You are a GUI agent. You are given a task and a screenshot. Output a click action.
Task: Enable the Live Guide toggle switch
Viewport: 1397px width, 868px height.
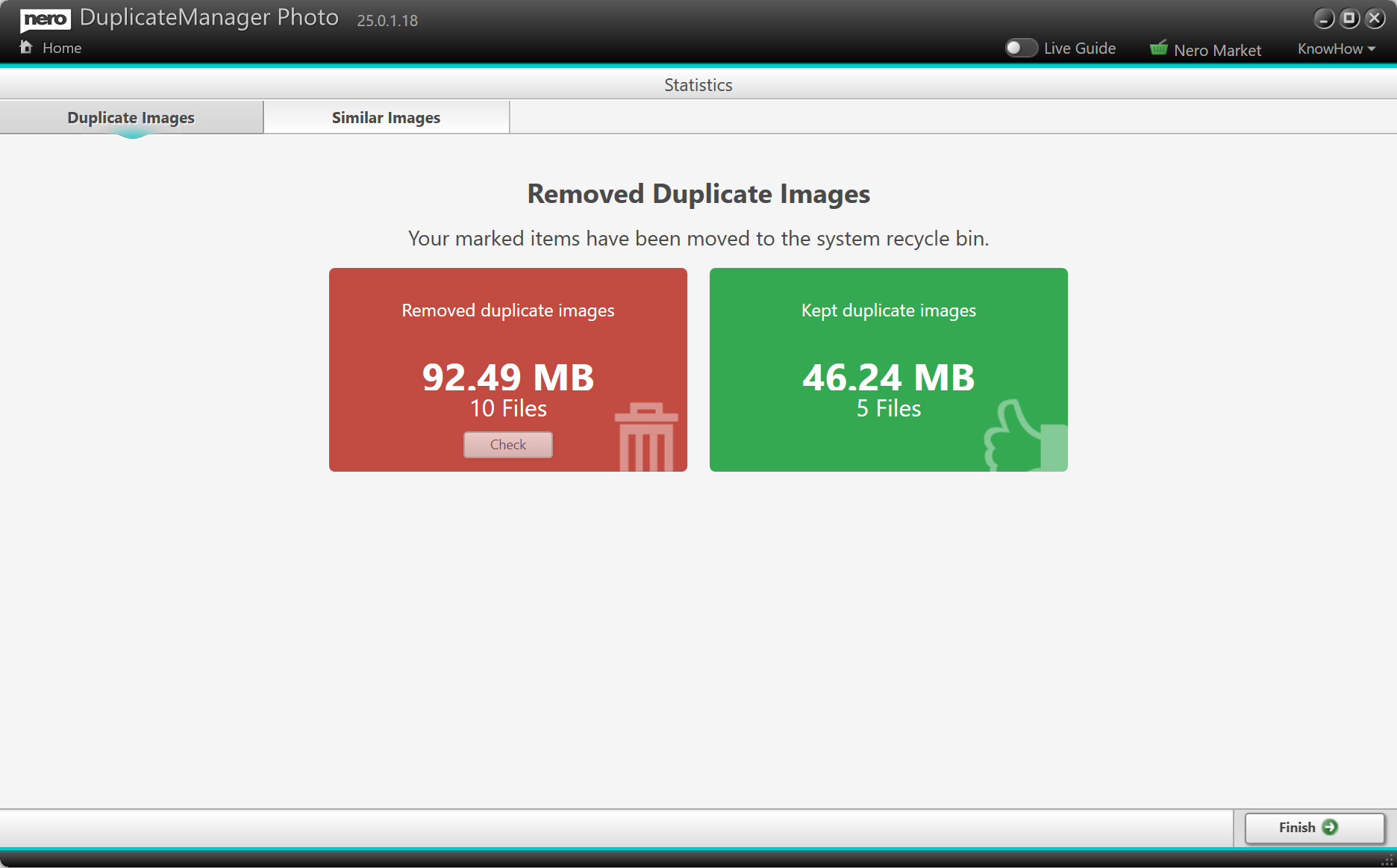coord(1020,48)
